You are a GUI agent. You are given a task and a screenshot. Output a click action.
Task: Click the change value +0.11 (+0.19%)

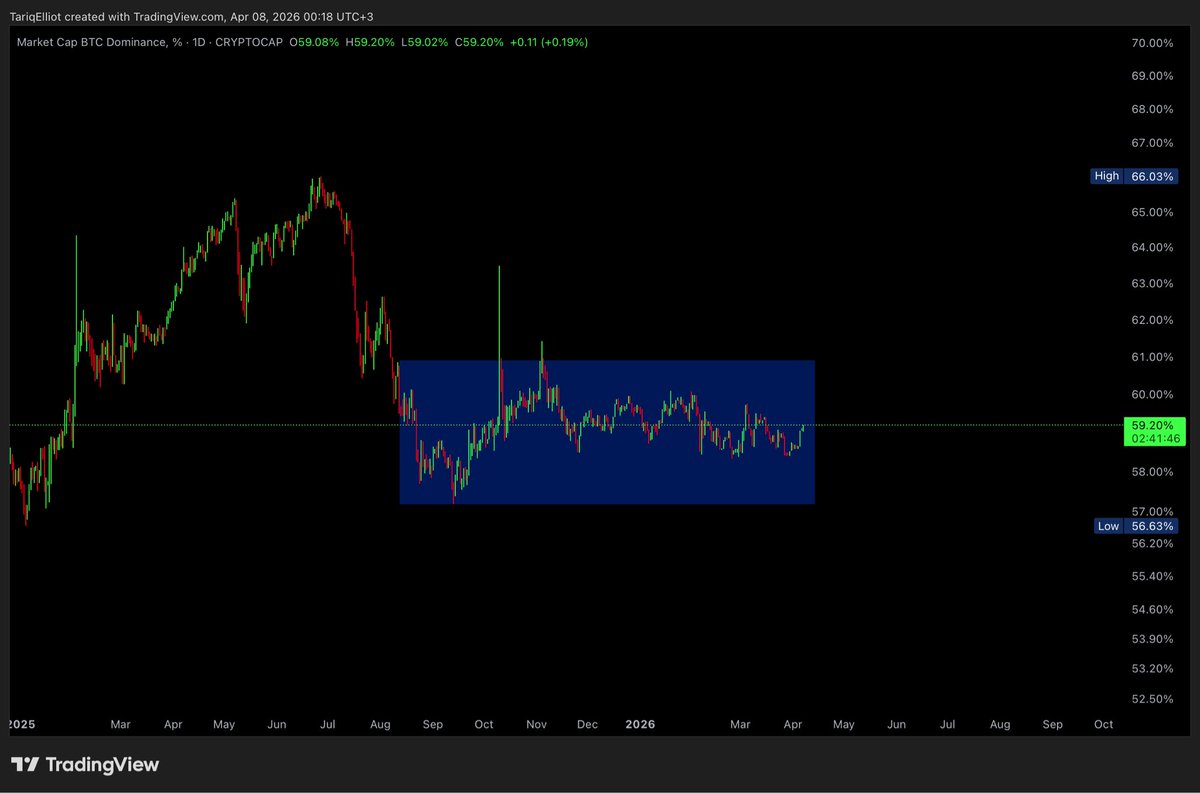[x=549, y=42]
